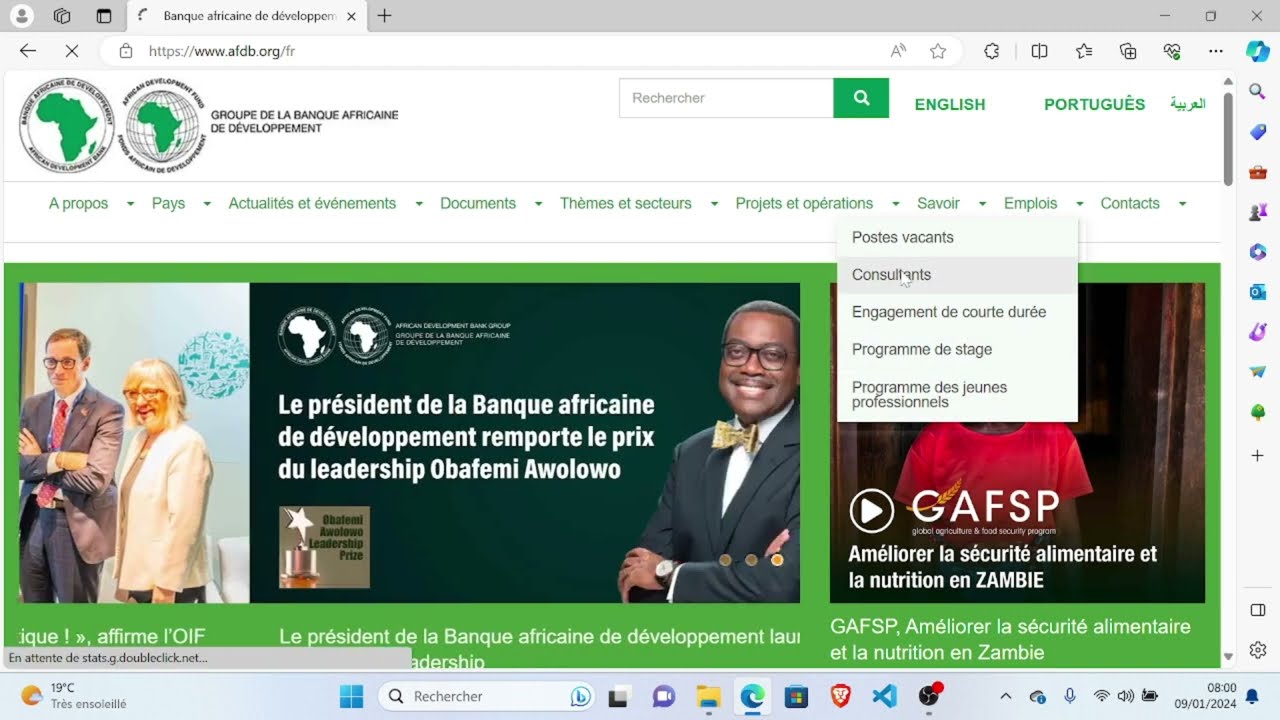Open Browser essentials heart icon

point(1172,51)
